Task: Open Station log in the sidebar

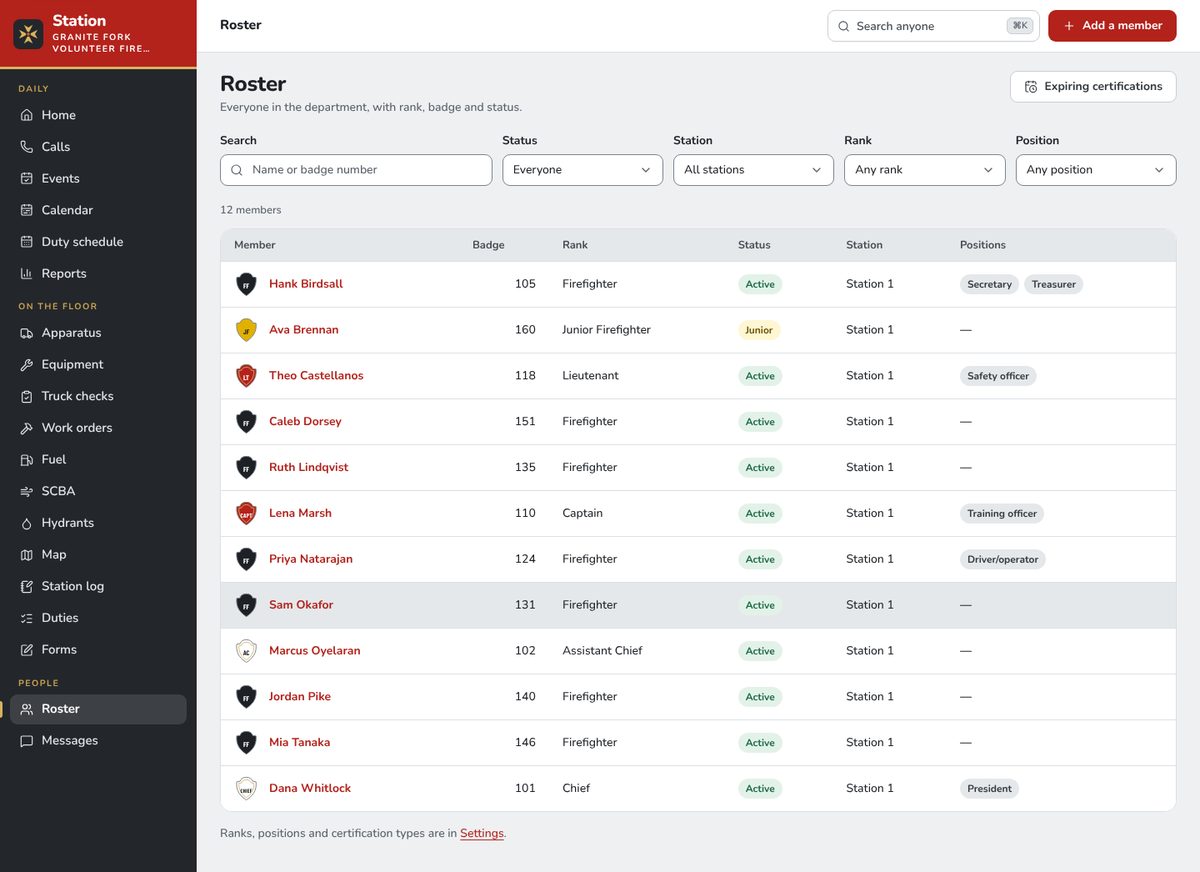Action: click(98, 586)
